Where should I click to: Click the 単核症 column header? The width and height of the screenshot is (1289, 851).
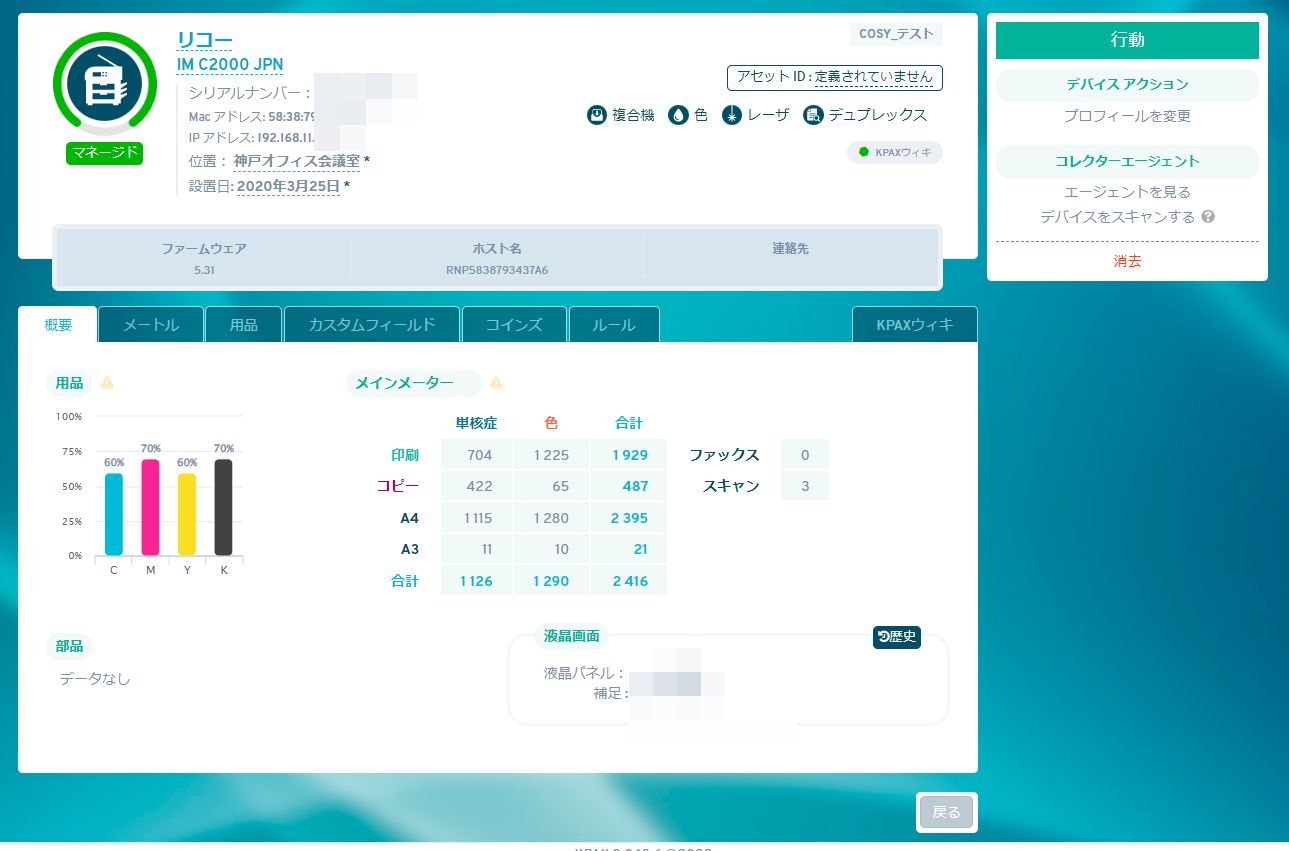point(477,424)
